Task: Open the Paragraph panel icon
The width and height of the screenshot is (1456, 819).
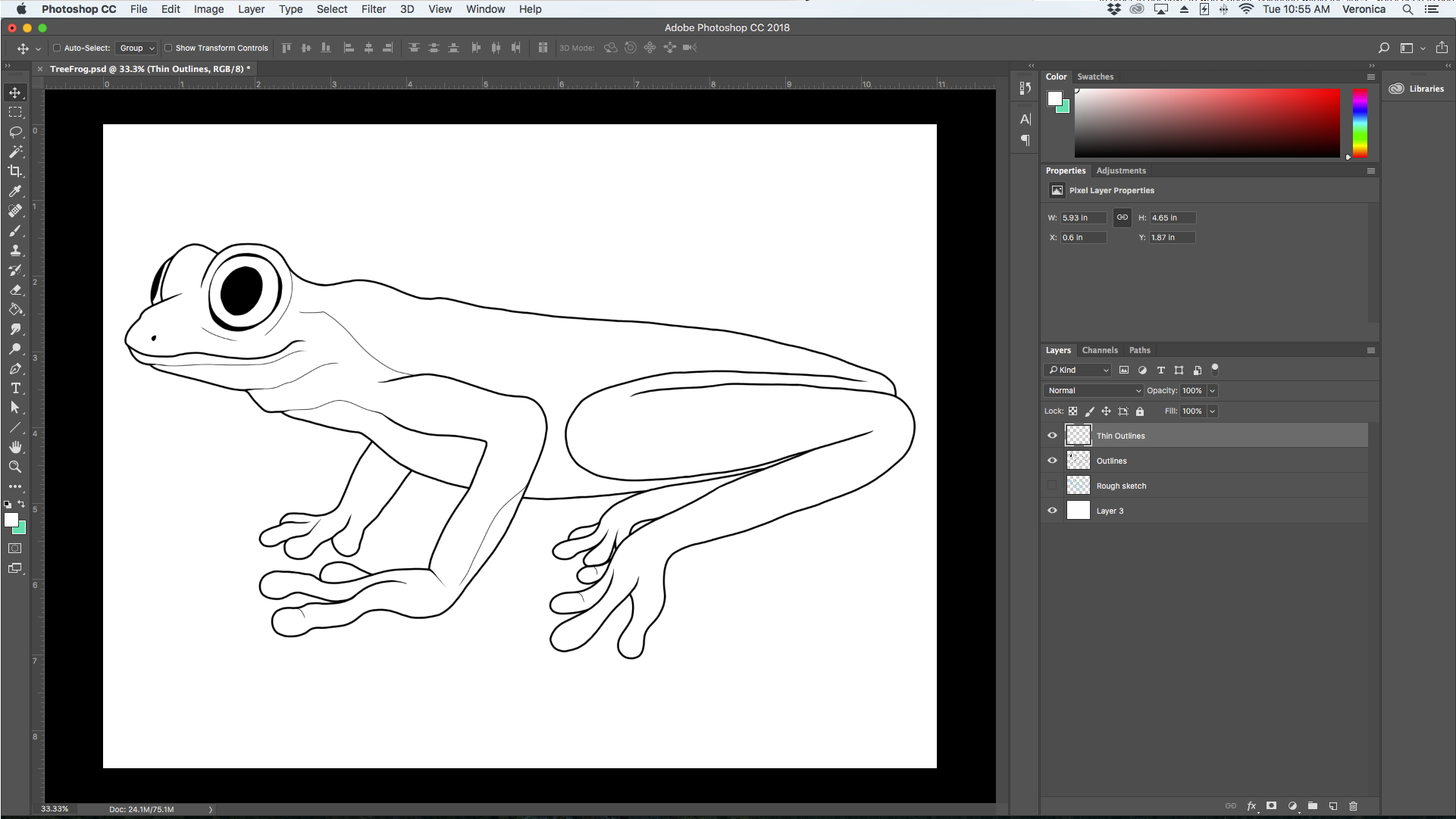Action: point(1025,140)
